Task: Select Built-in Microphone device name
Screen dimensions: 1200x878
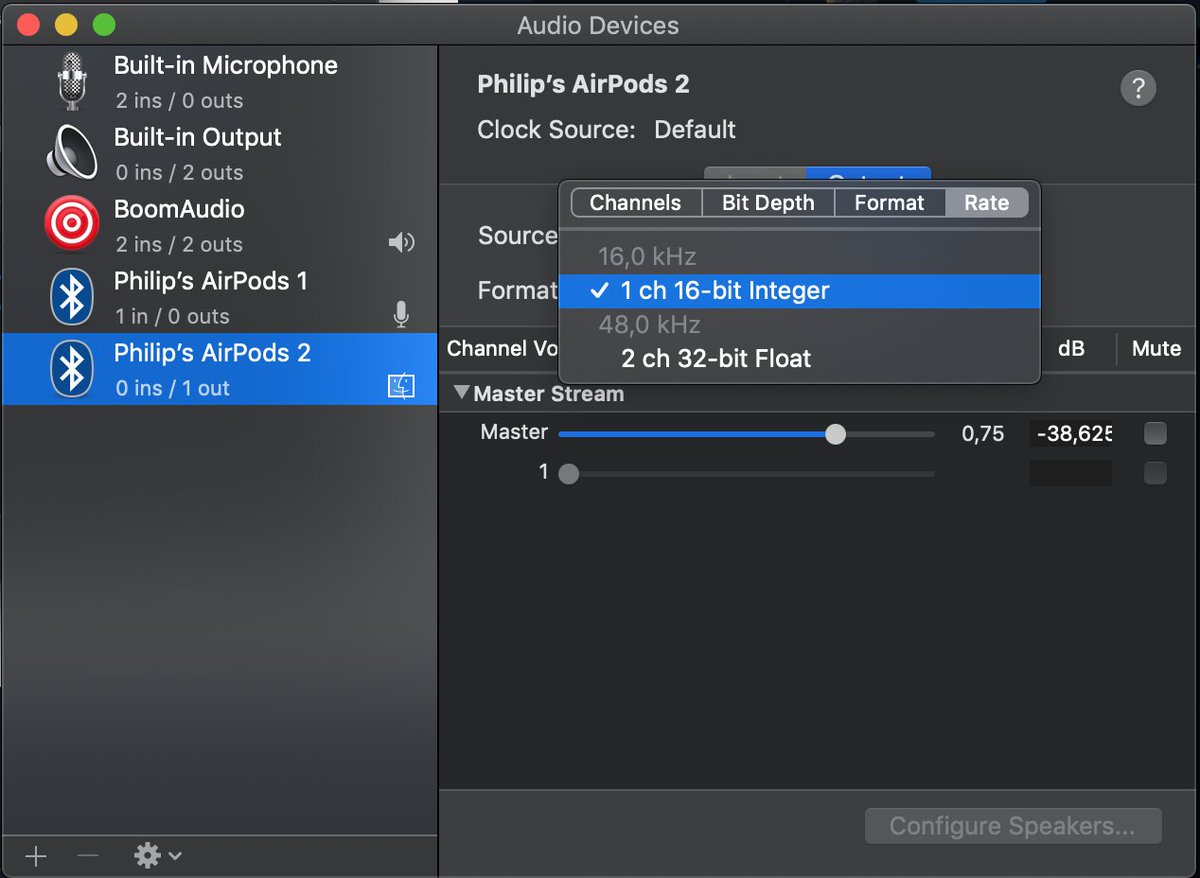Action: (x=226, y=66)
